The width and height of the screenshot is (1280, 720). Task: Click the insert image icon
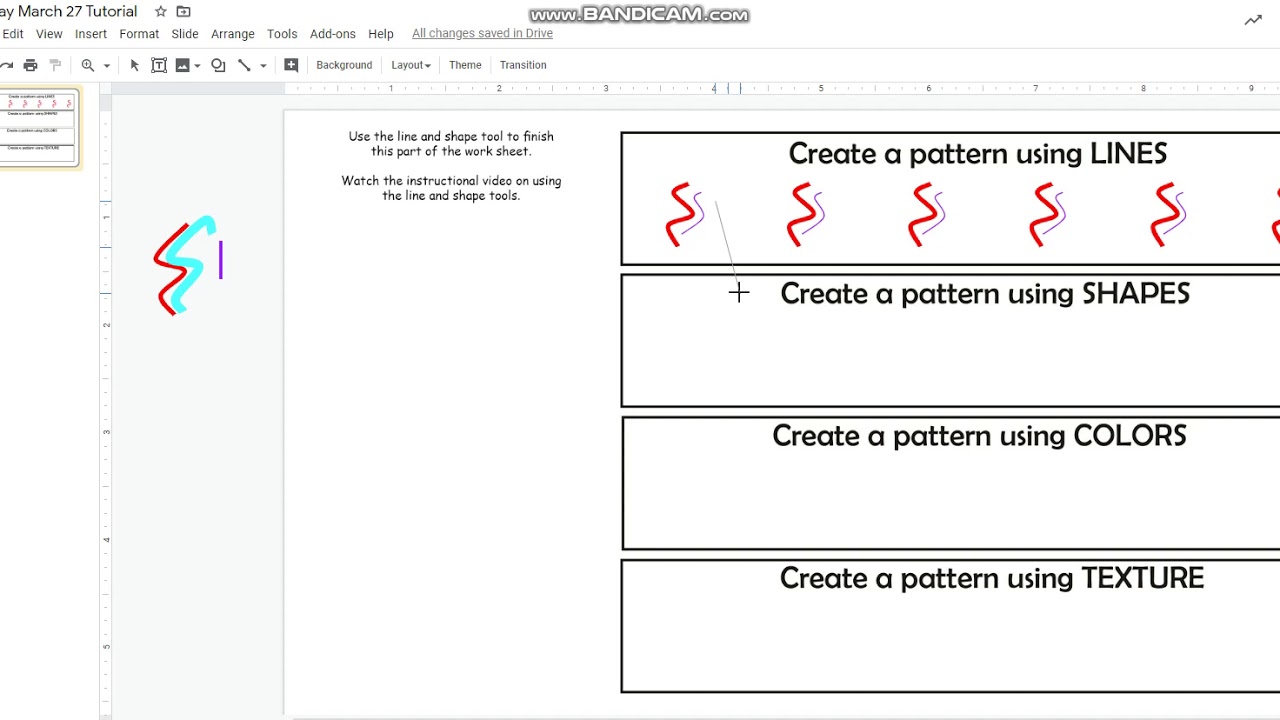182,65
